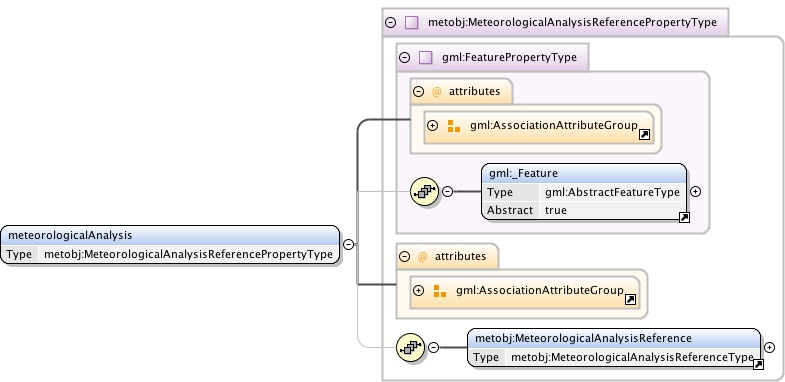Expand the lower gml:AssociationAttributeGroup
The image size is (785, 382).
(x=419, y=290)
